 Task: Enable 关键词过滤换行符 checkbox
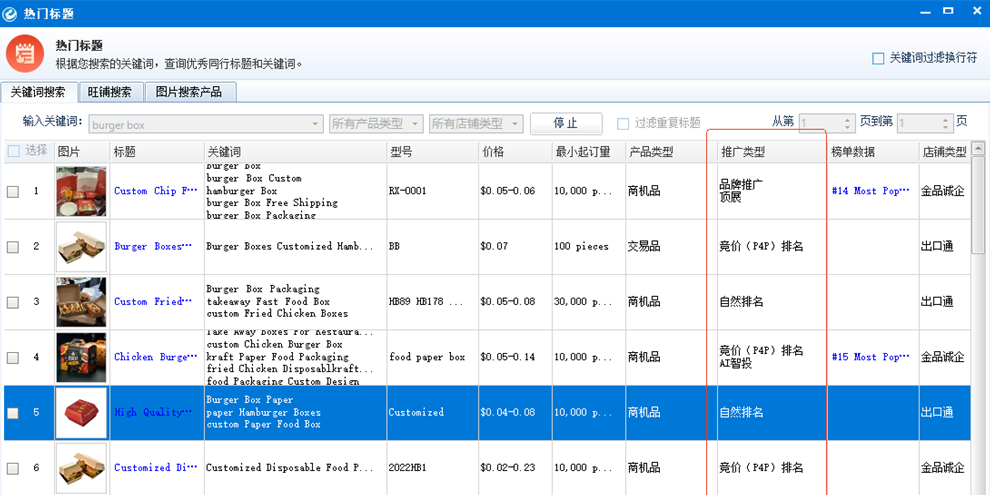click(878, 59)
